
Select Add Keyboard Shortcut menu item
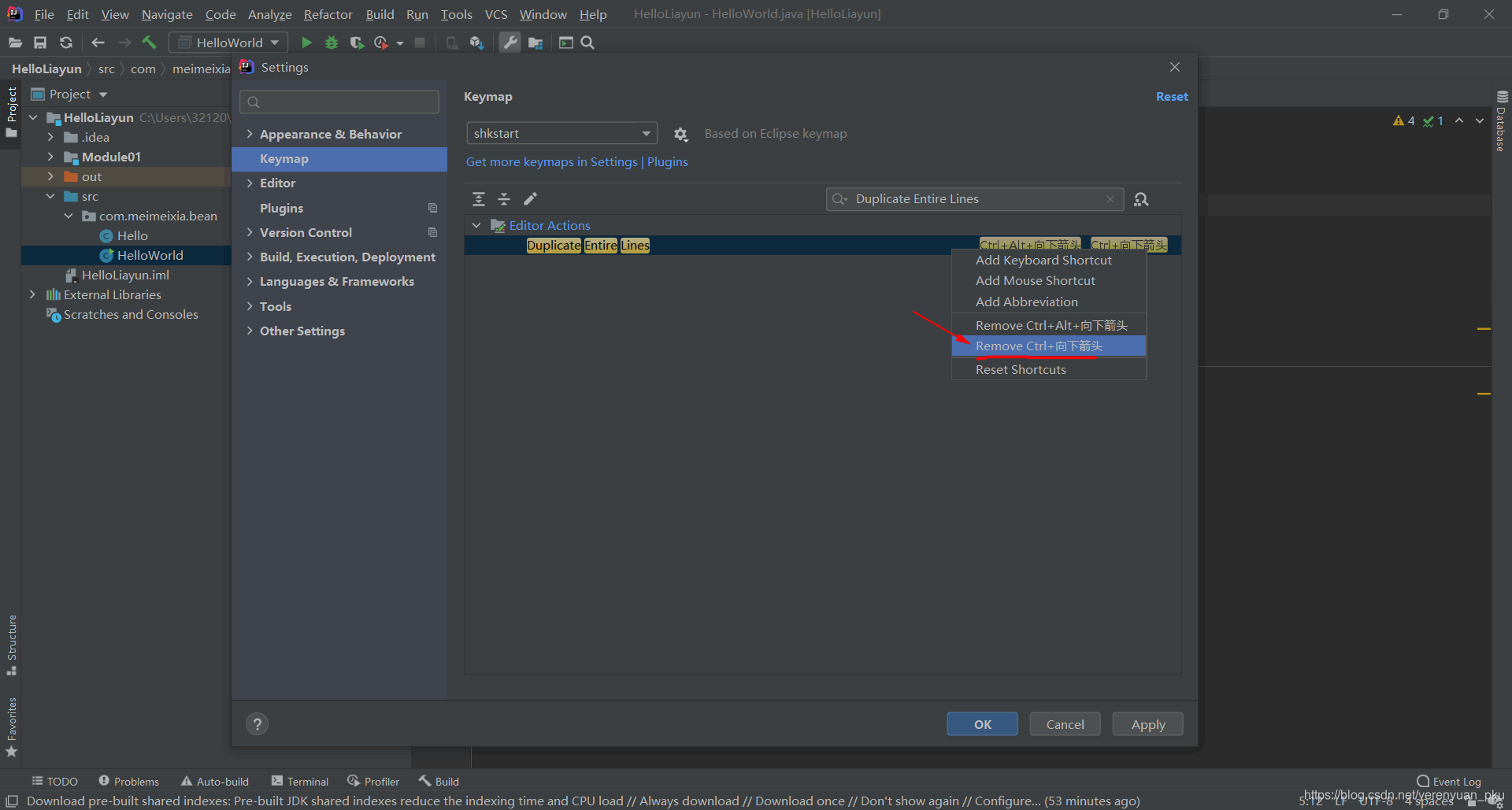coord(1048,260)
